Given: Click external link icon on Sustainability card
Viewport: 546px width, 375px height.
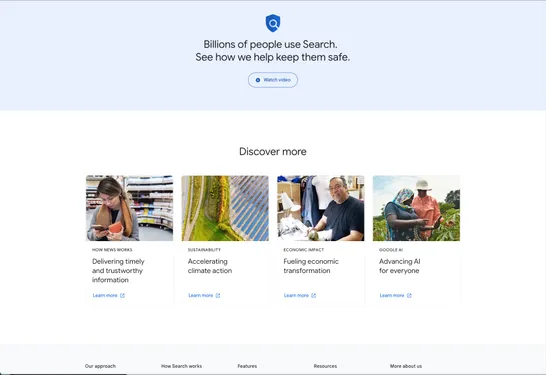Looking at the screenshot, I should (218, 295).
